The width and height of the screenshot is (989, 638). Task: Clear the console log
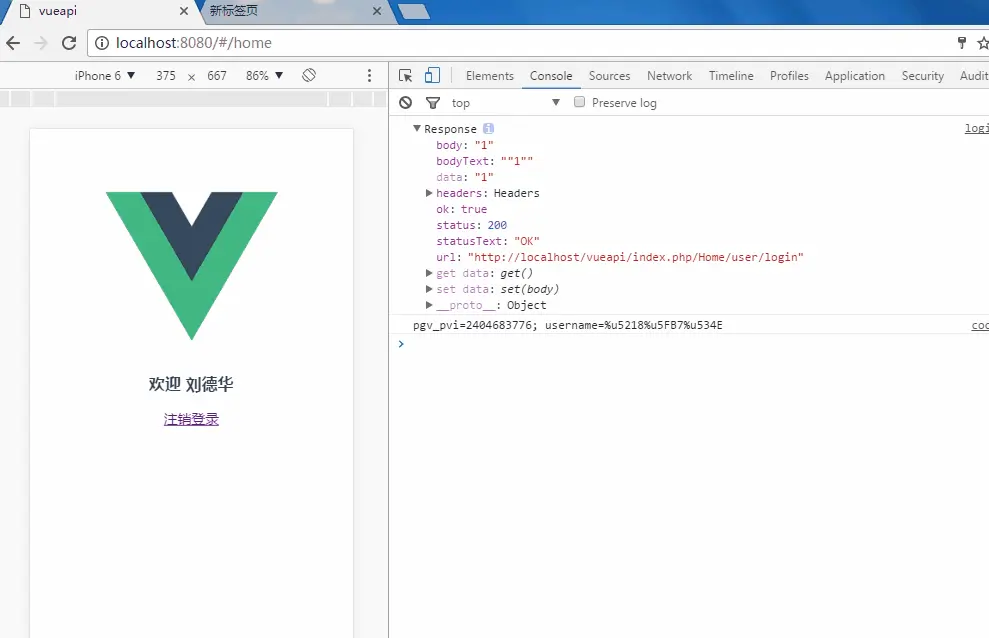(x=406, y=102)
